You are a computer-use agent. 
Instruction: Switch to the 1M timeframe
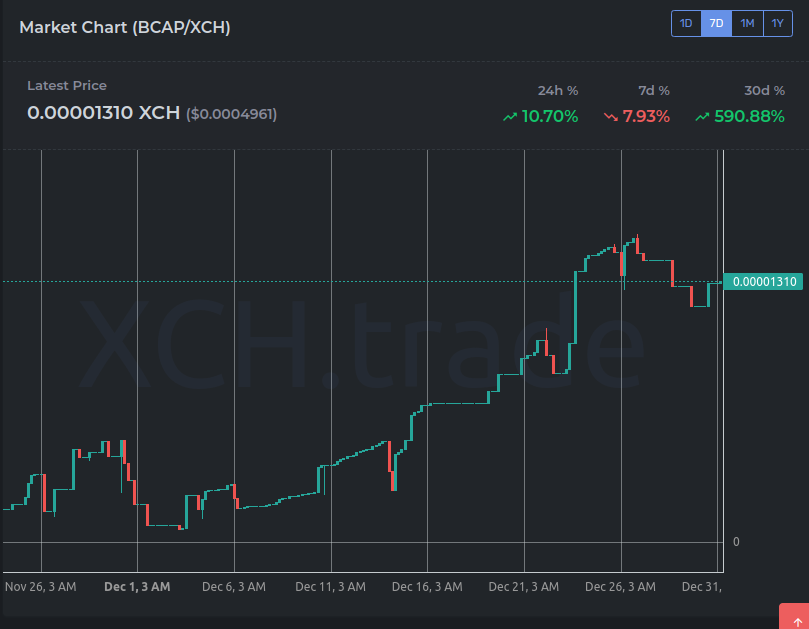point(747,23)
